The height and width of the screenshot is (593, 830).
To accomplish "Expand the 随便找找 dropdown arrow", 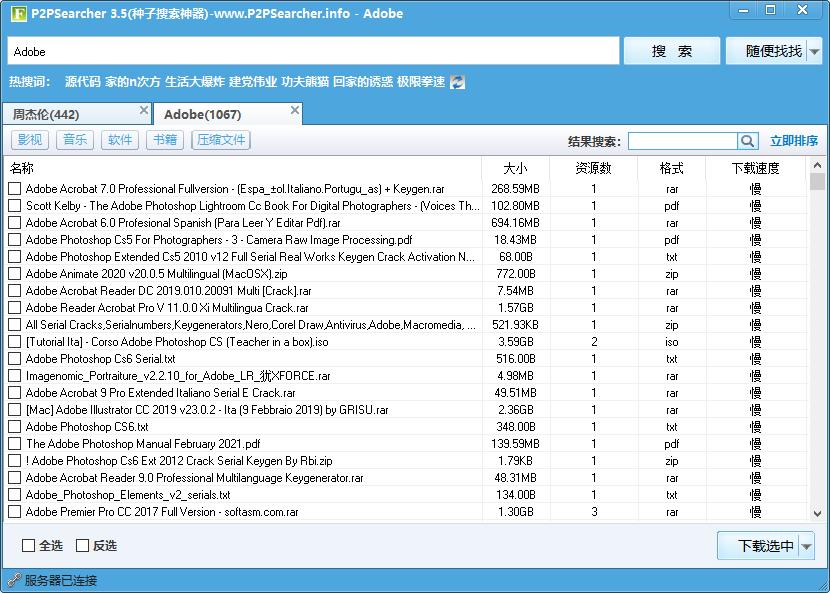I will click(x=815, y=51).
